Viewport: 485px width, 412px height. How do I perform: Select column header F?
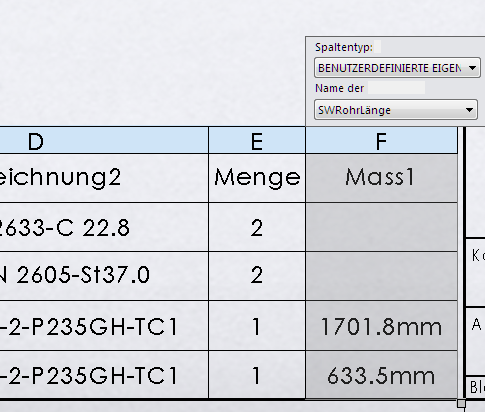point(381,141)
